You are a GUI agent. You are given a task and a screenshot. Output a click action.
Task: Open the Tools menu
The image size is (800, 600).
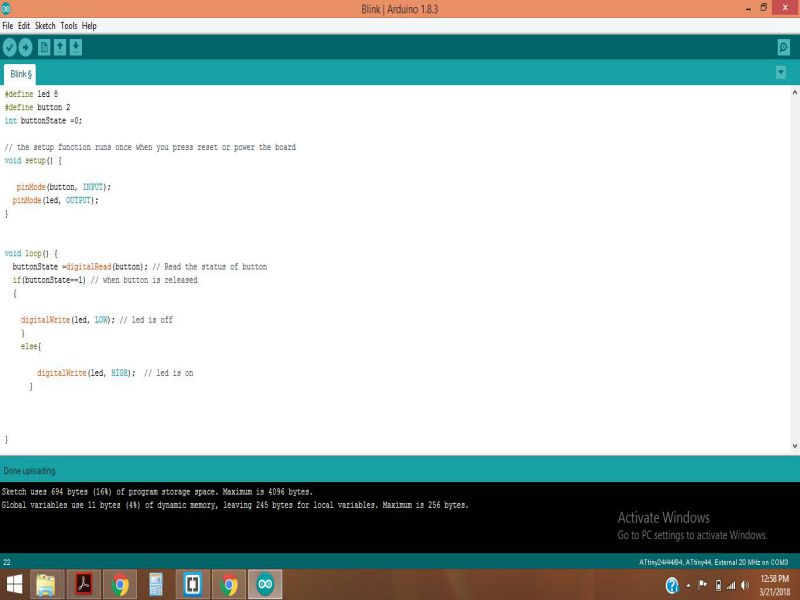click(x=69, y=26)
